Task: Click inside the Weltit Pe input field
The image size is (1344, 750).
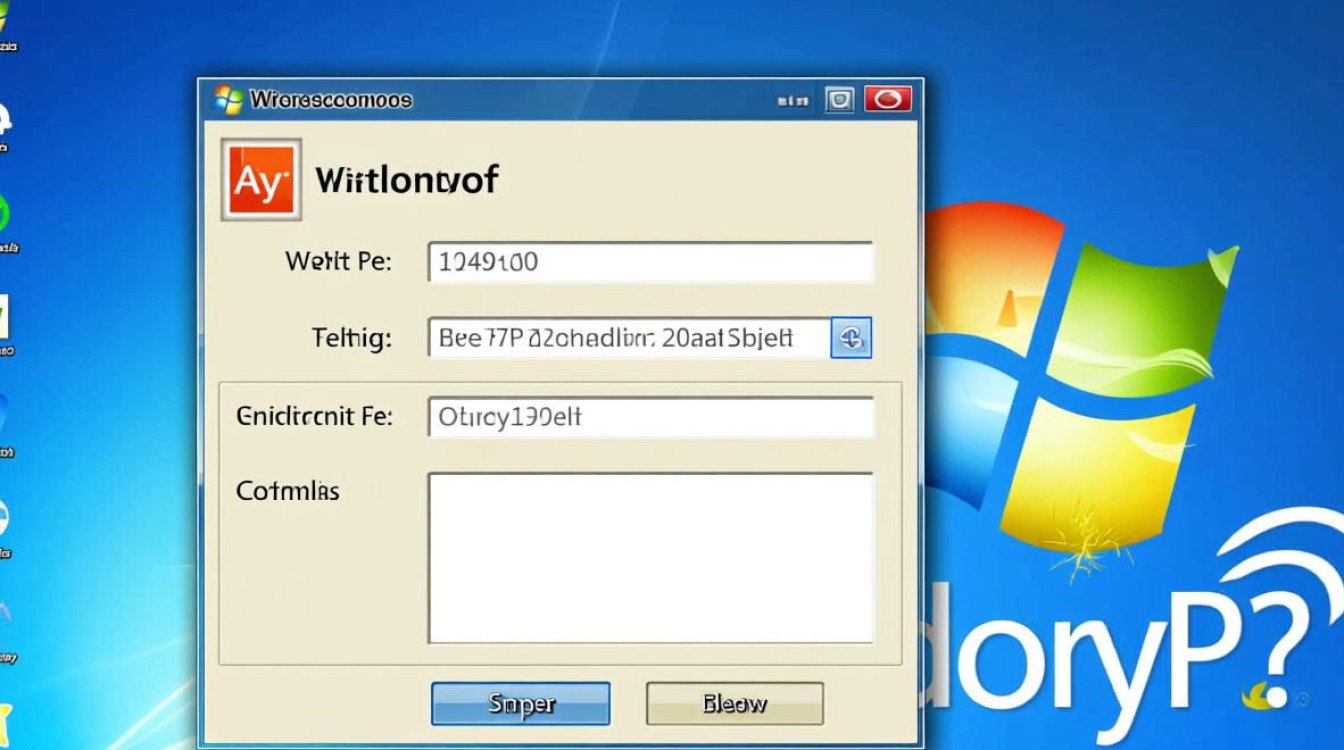Action: (x=650, y=262)
